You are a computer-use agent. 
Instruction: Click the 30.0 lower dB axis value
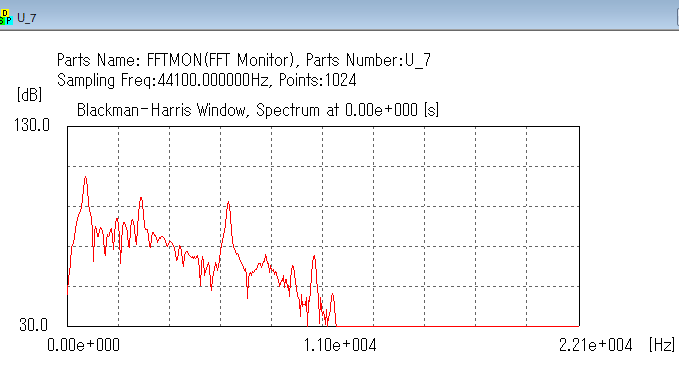pos(33,324)
